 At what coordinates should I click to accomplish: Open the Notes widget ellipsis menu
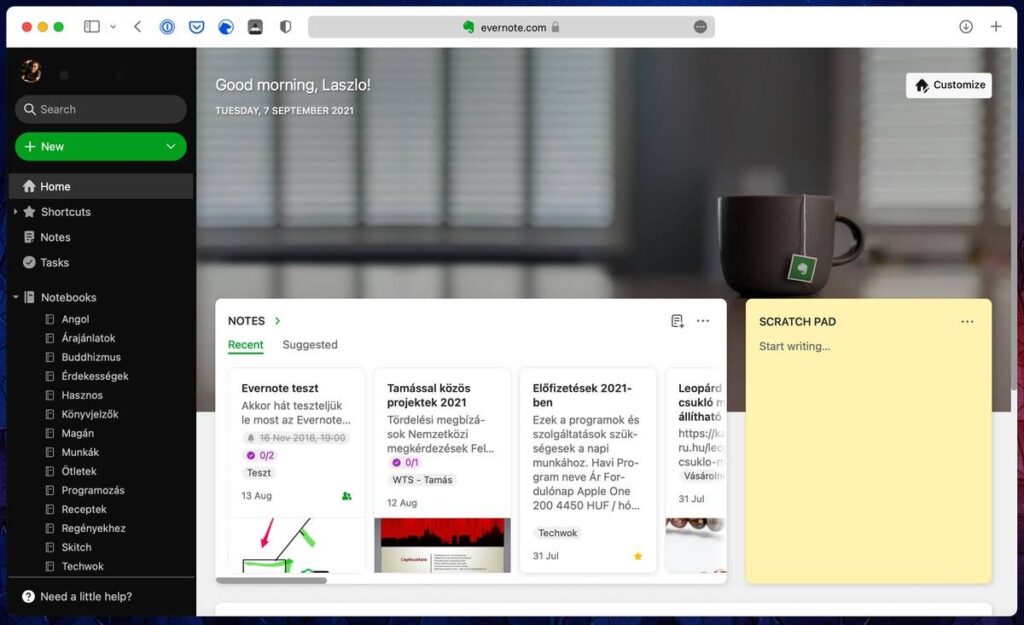703,321
